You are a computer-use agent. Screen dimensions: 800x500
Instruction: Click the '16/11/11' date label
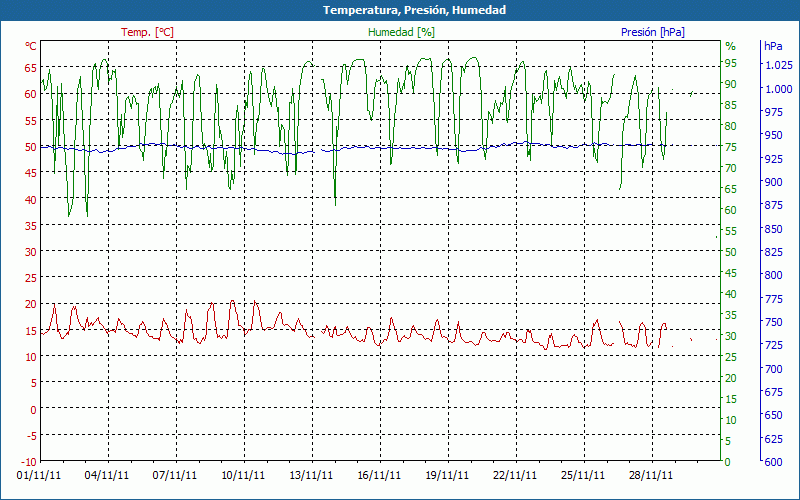[x=379, y=475]
